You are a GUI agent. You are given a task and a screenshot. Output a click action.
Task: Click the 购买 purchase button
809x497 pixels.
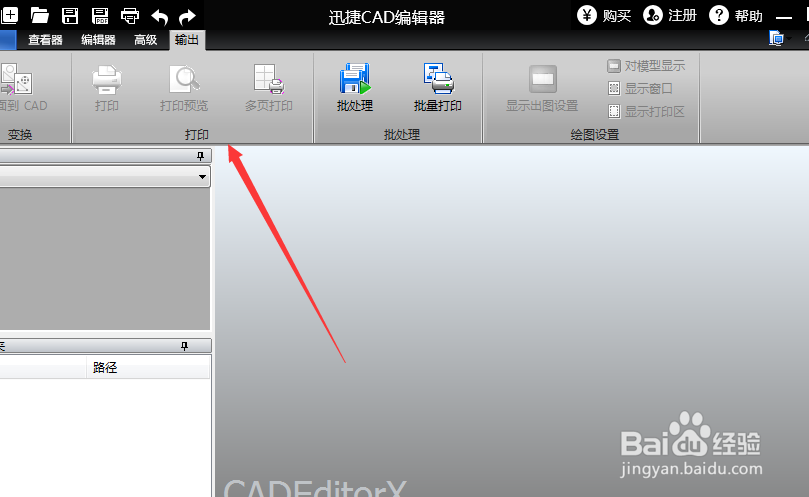pos(604,15)
